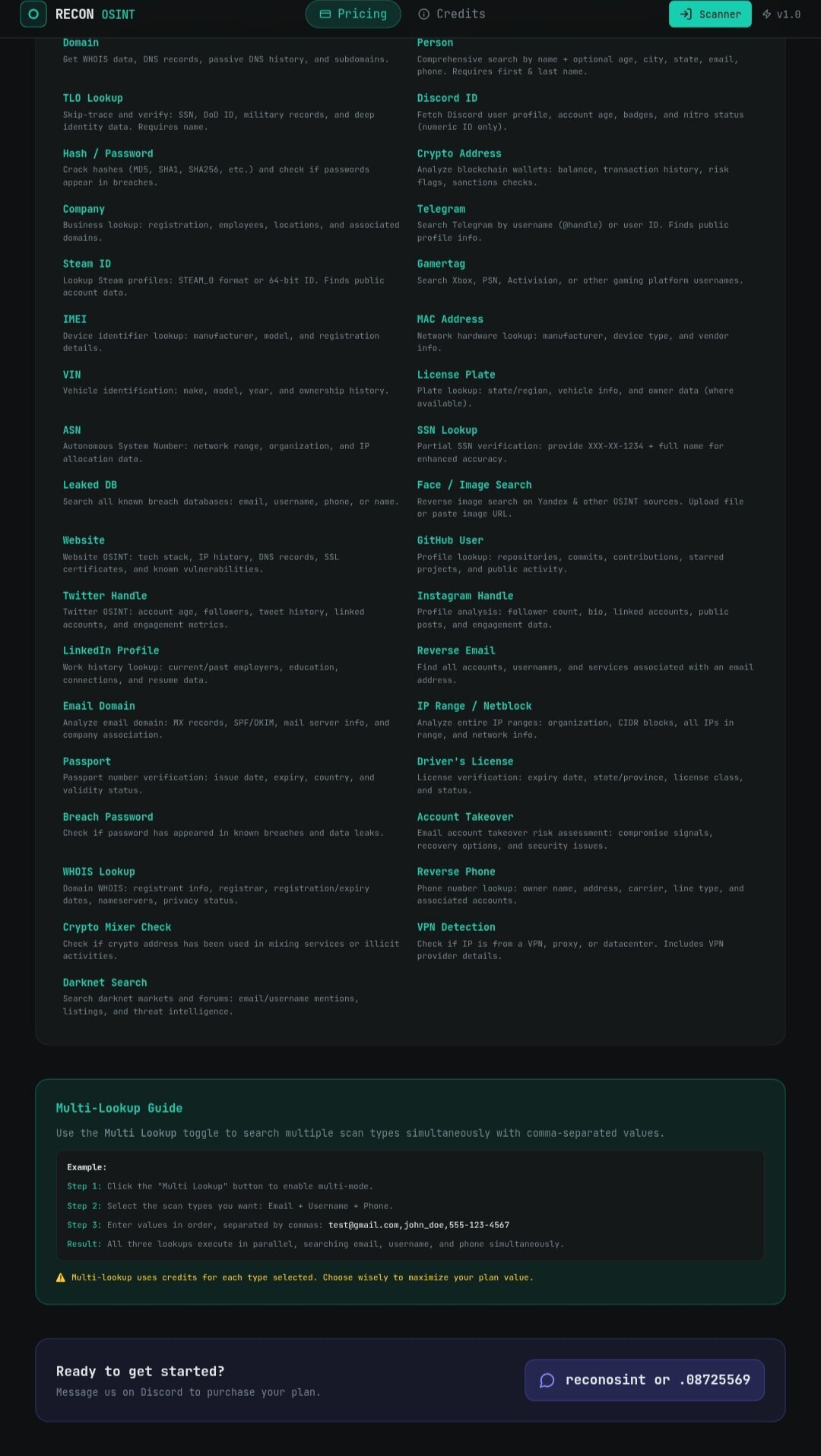Open the Pricing tab
This screenshot has width=821, height=1456.
[353, 14]
